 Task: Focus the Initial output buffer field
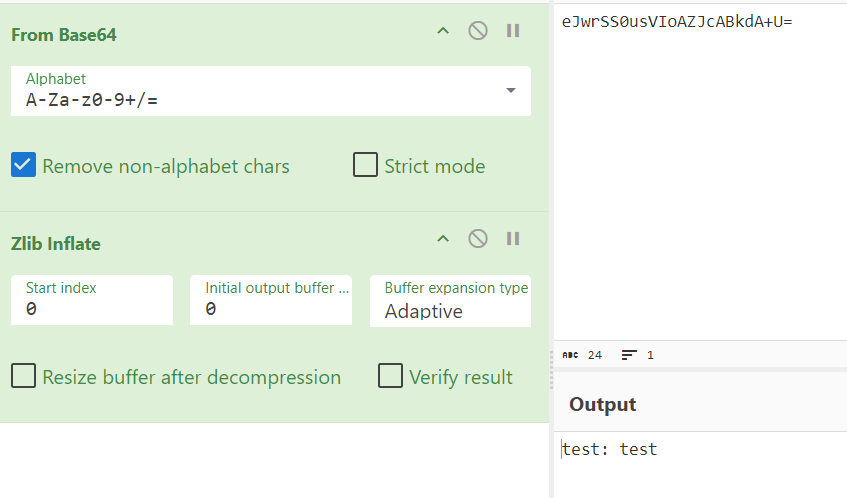271,300
